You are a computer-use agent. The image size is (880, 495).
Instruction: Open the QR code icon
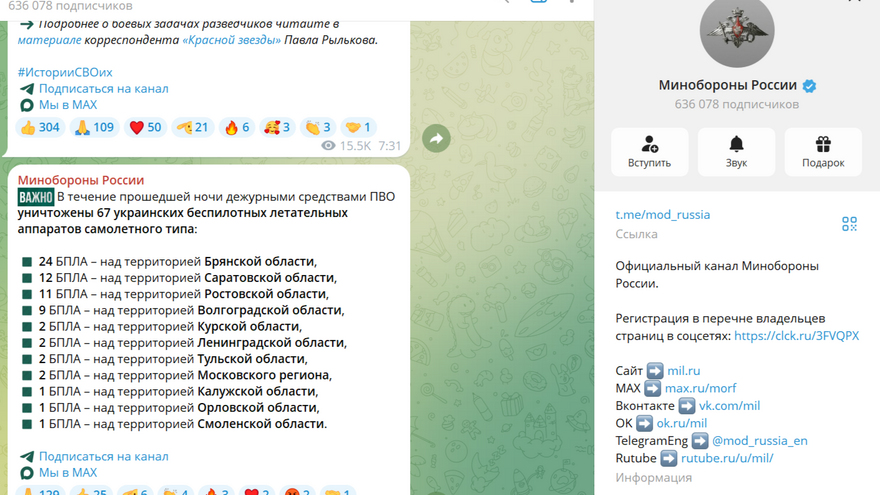pyautogui.click(x=849, y=224)
